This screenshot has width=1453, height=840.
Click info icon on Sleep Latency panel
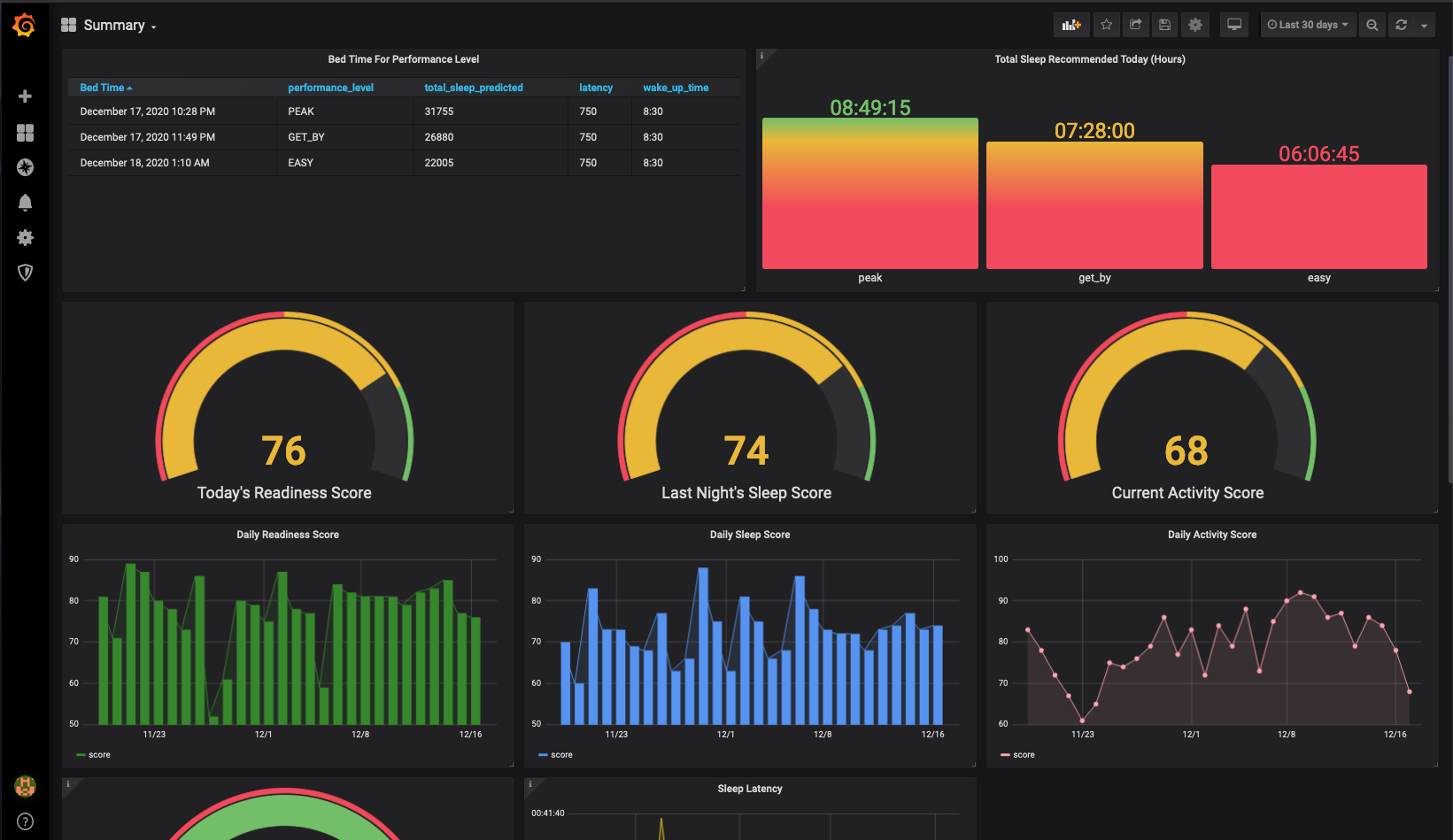(x=530, y=784)
